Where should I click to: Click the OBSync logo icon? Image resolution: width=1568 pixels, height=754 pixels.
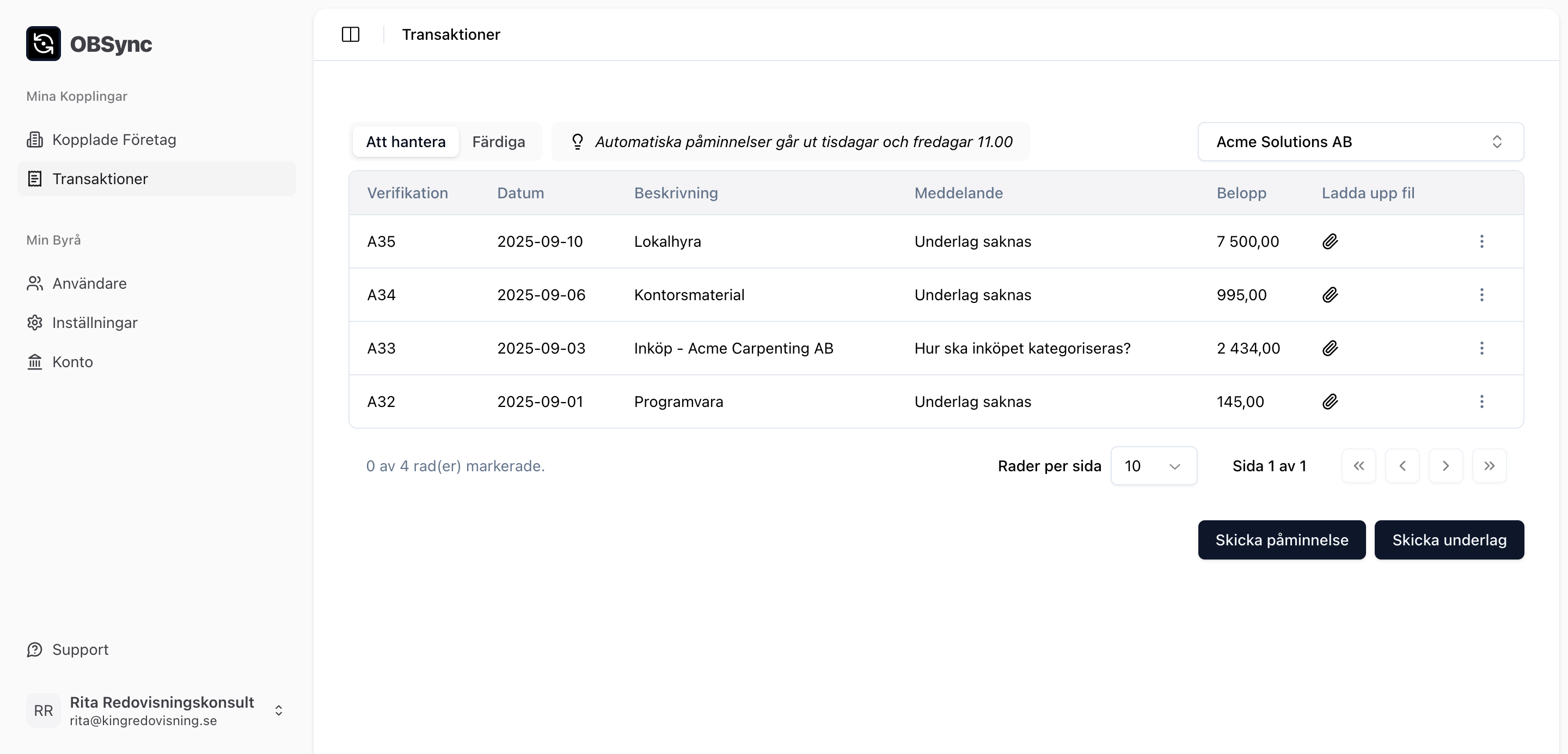click(x=43, y=44)
